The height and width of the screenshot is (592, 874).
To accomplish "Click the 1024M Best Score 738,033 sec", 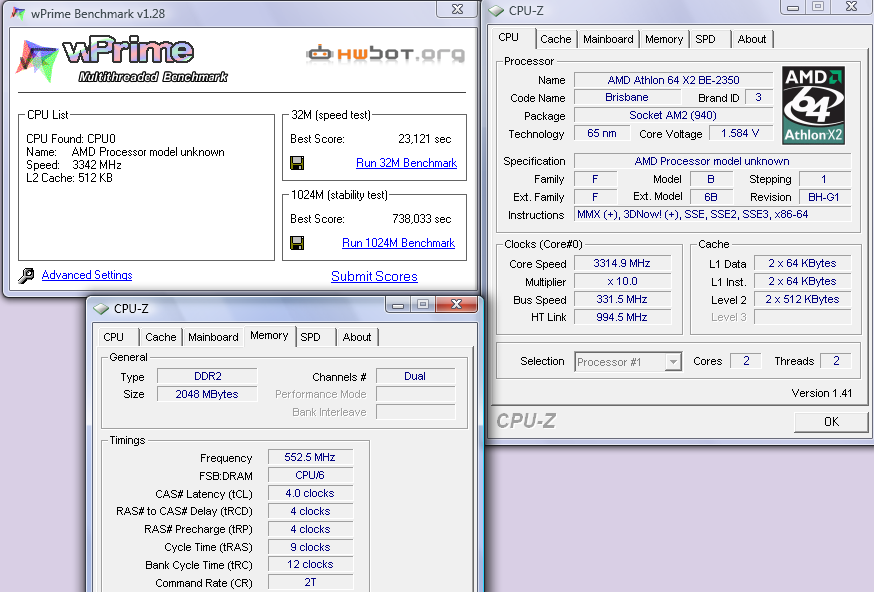I will [x=421, y=219].
